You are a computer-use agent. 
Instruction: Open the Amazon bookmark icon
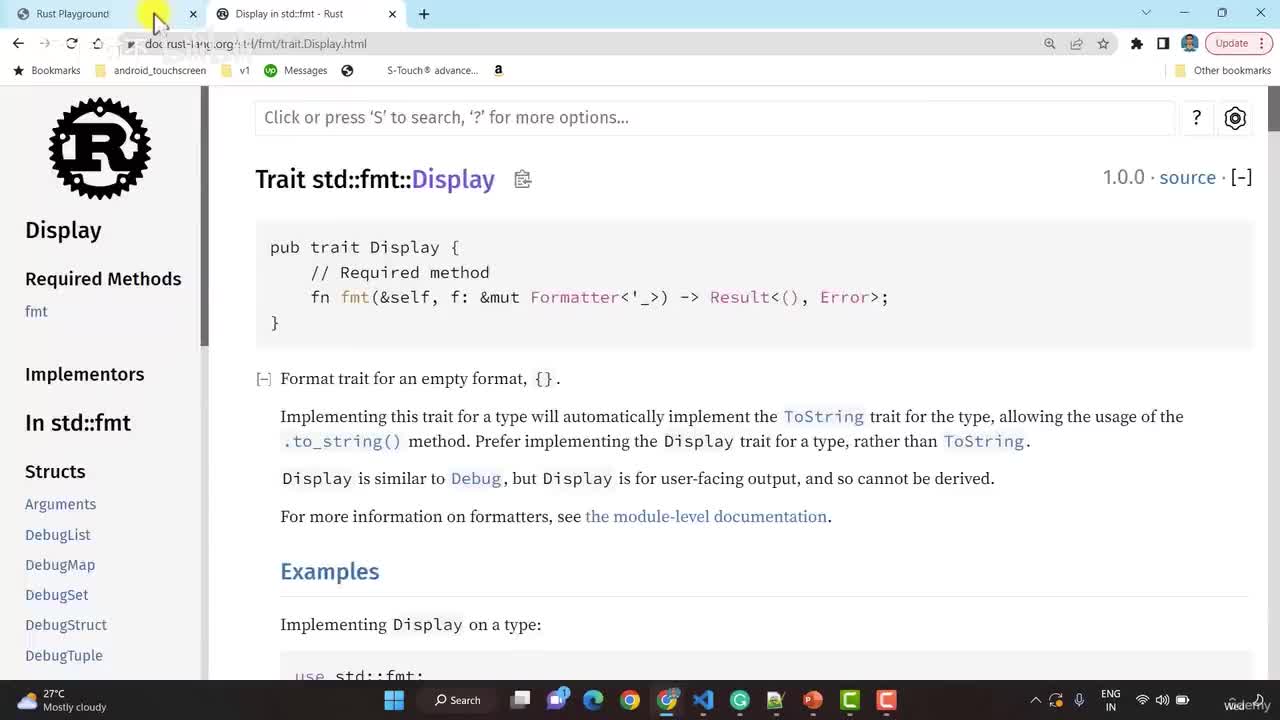click(x=498, y=71)
